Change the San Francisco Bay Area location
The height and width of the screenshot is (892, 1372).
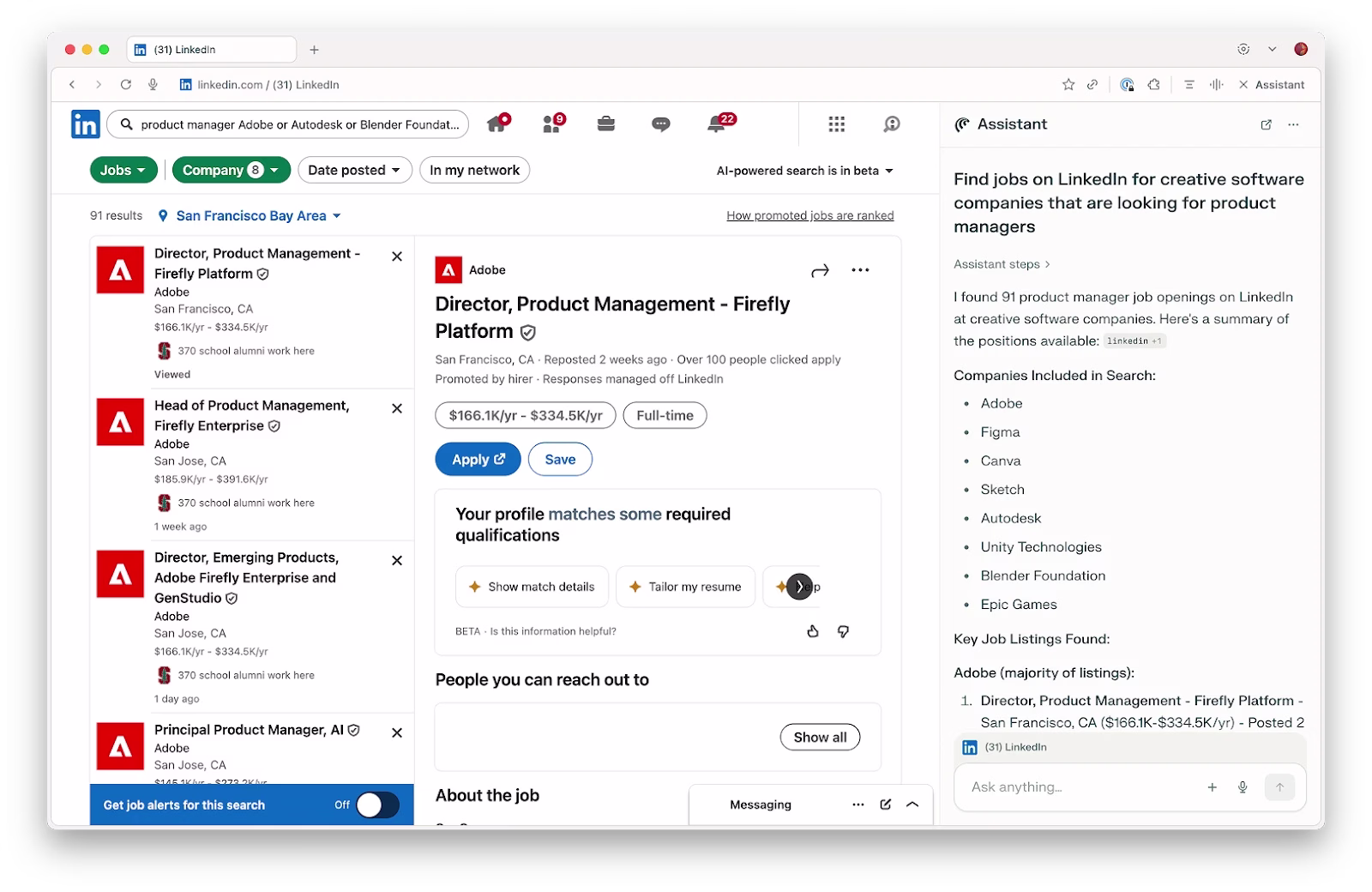250,216
